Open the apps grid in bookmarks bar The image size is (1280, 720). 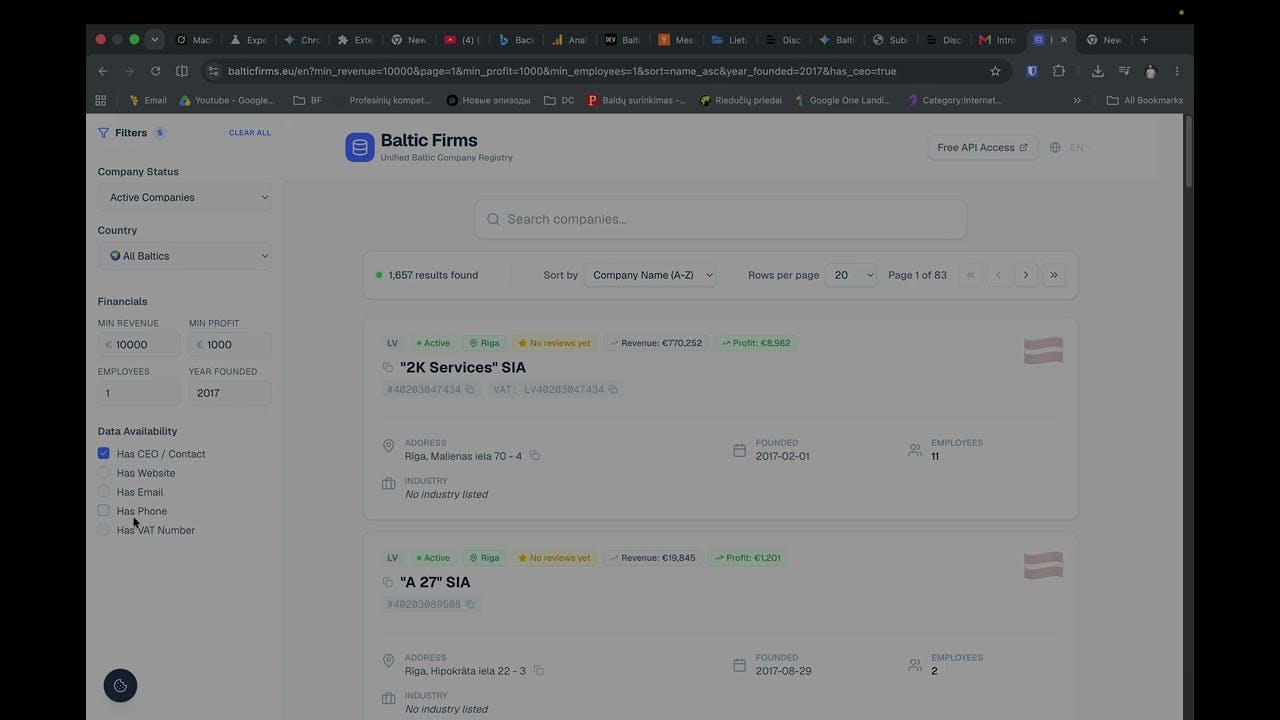tap(100, 100)
